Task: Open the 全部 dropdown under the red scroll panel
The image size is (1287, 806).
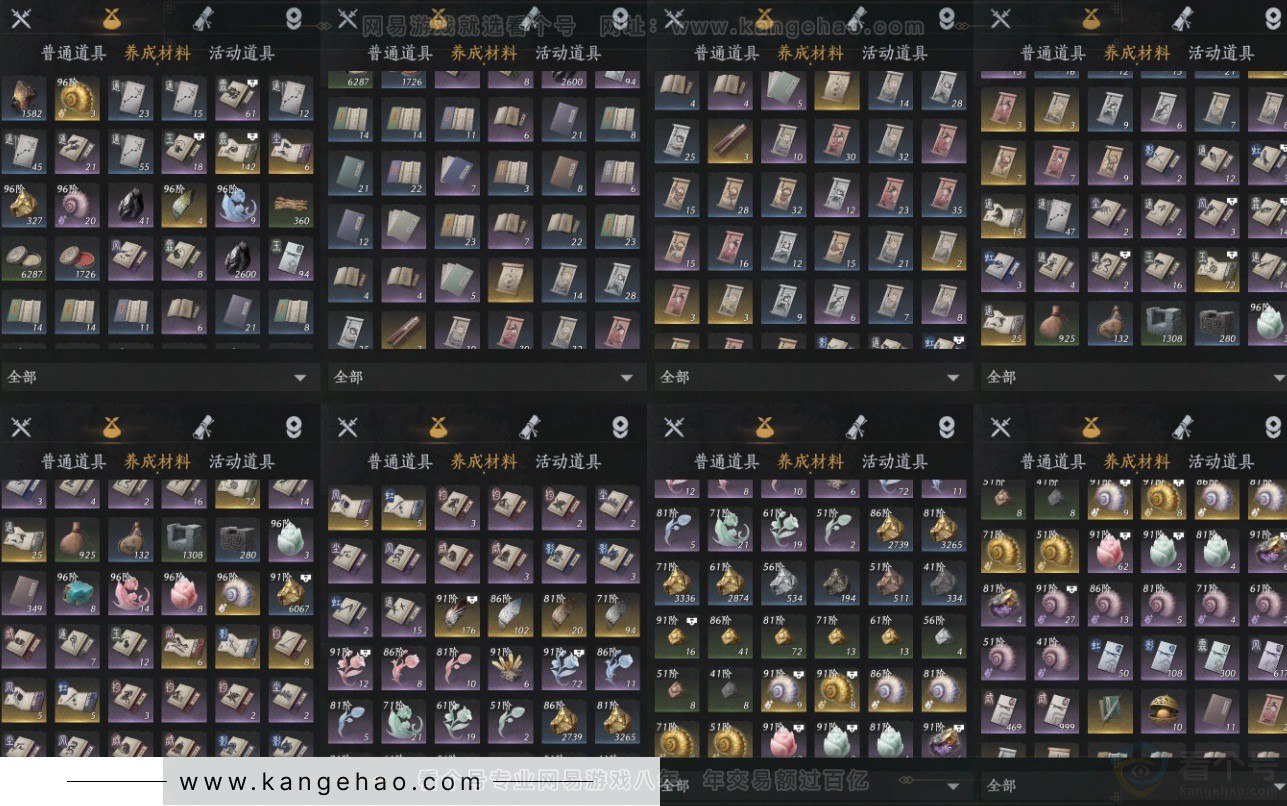Action: [x=813, y=377]
